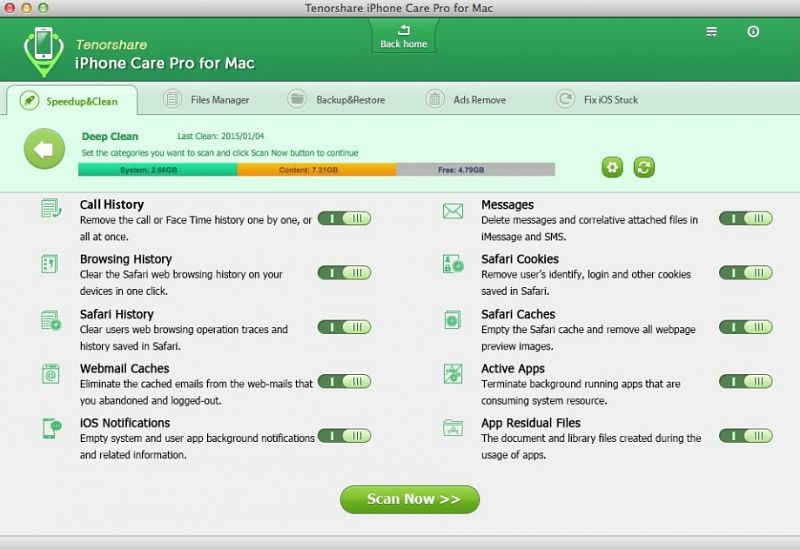Click the orange Content storage bar segment
Screen dimensions: 800x549
coord(316,170)
